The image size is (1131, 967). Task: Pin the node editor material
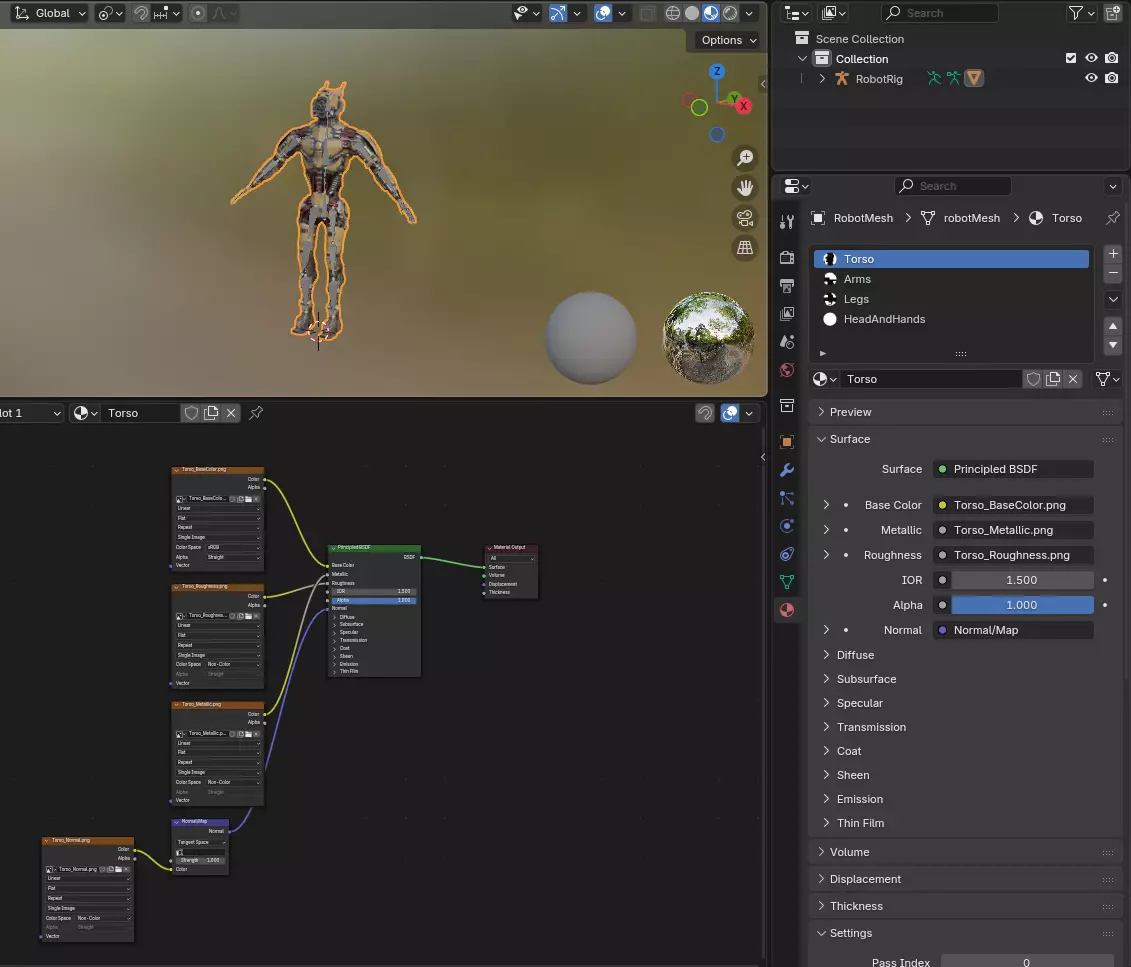256,412
